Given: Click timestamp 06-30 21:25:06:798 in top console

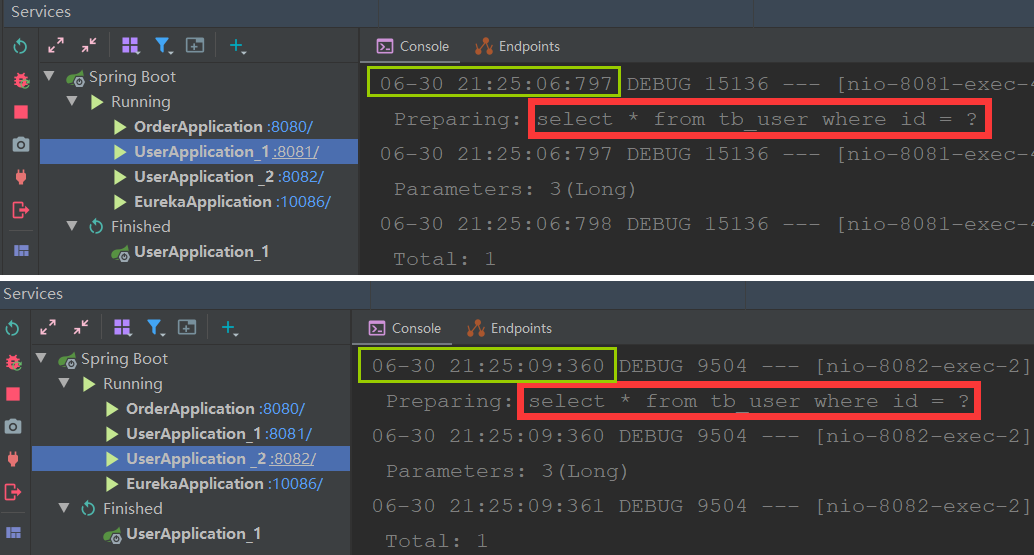Looking at the screenshot, I should click(x=495, y=224).
